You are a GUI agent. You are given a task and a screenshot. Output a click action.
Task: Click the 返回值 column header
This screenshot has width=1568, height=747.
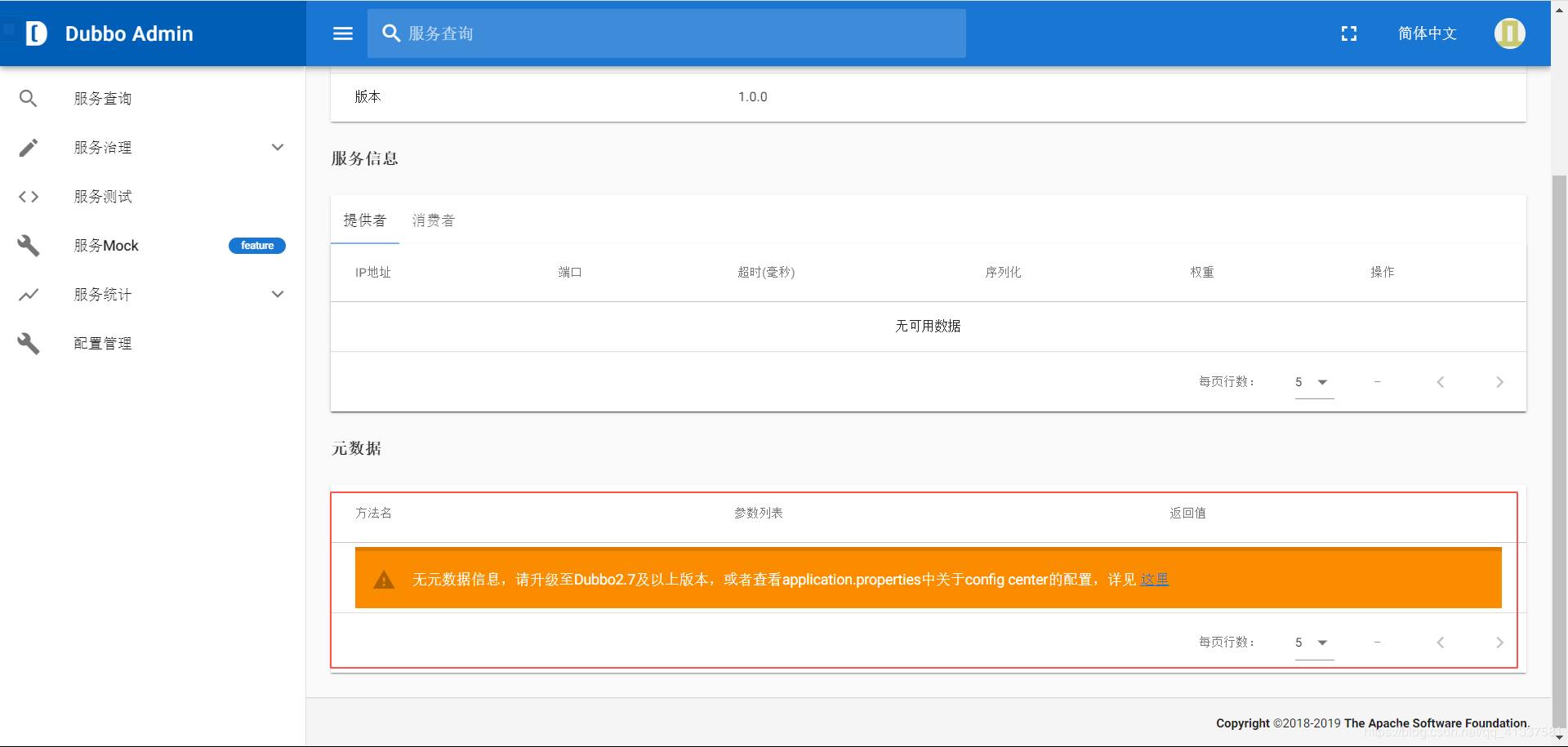point(1187,514)
